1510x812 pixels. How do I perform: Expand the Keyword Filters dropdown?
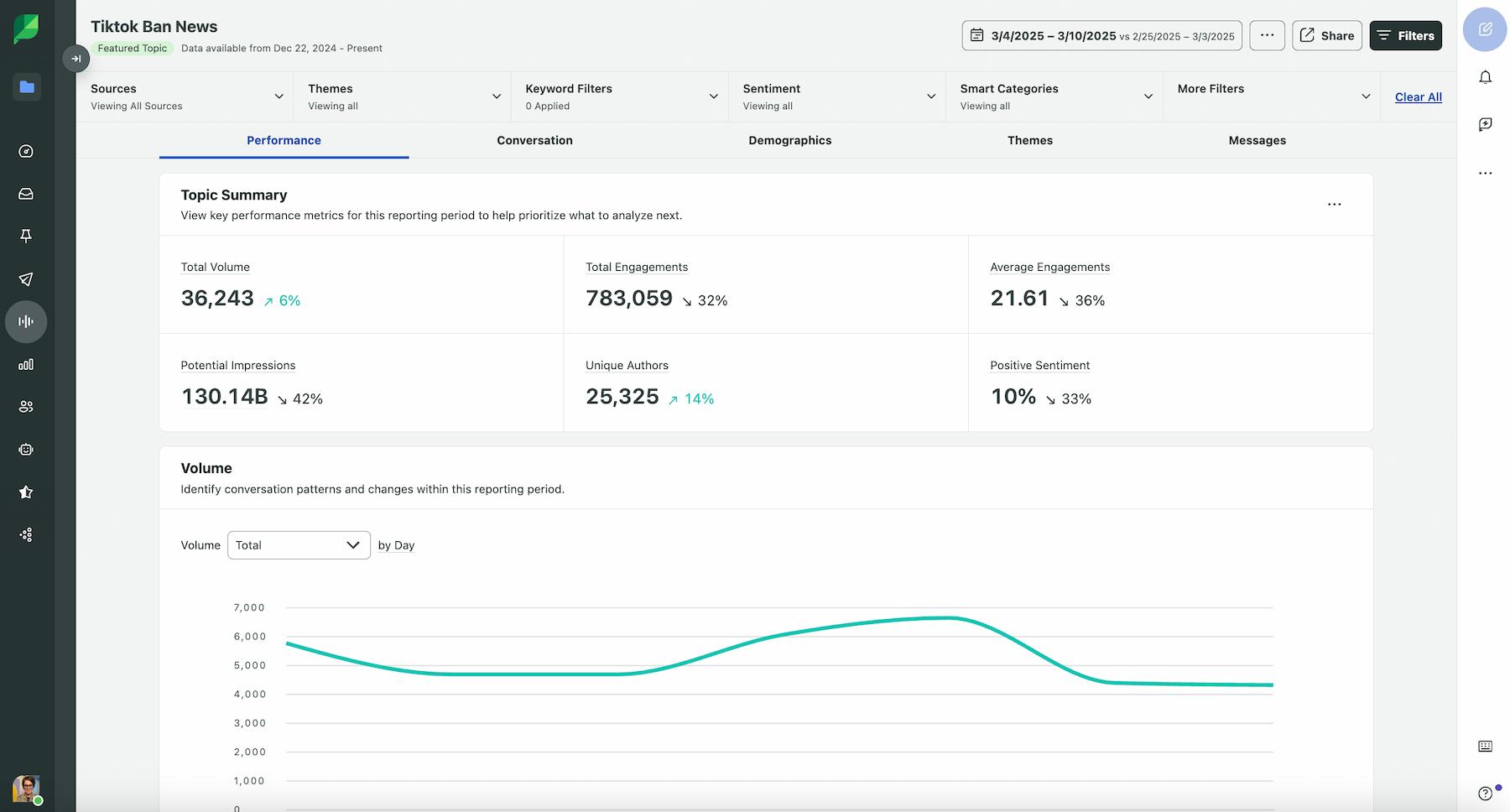coord(621,96)
